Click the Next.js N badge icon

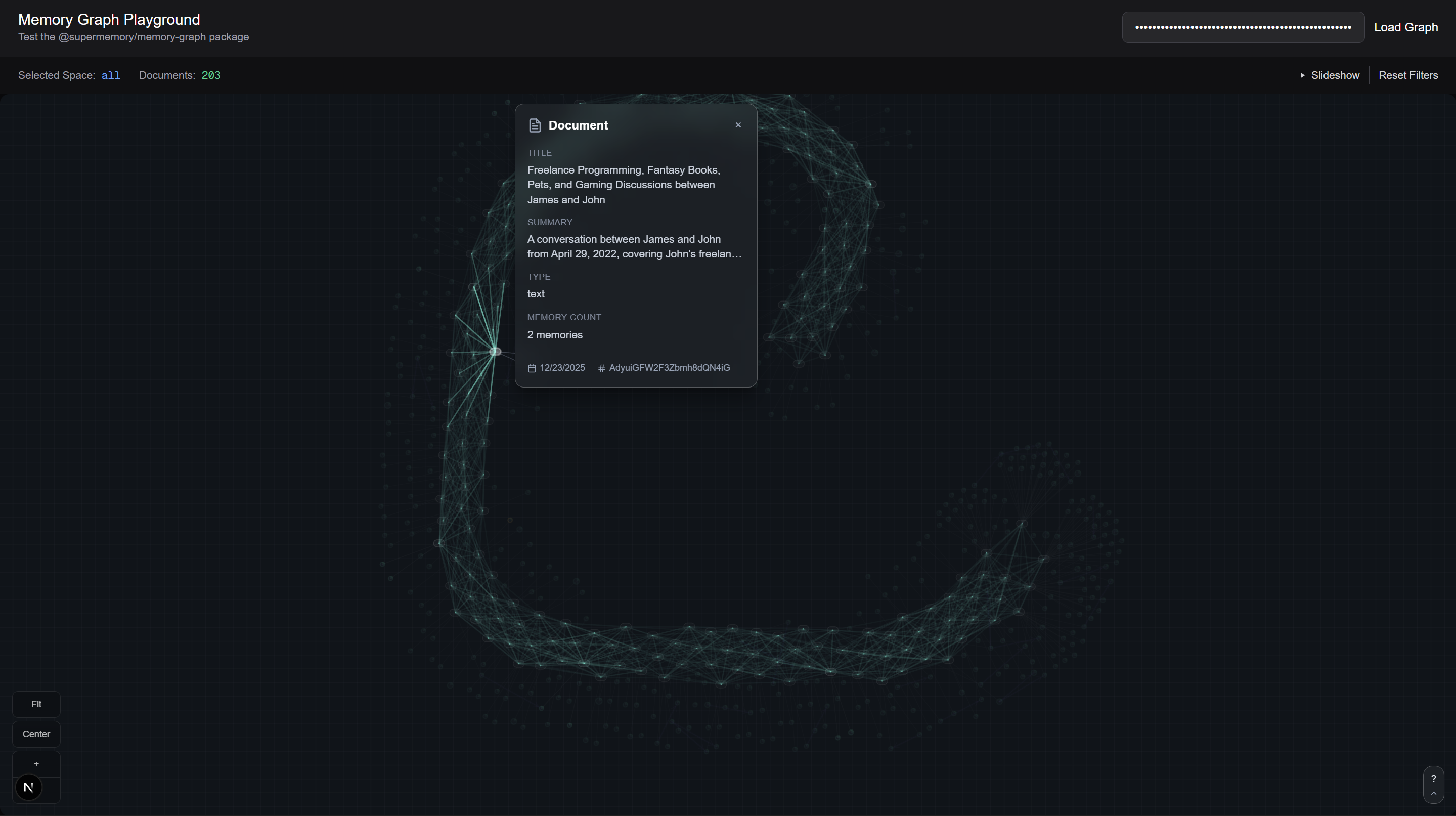coord(29,787)
